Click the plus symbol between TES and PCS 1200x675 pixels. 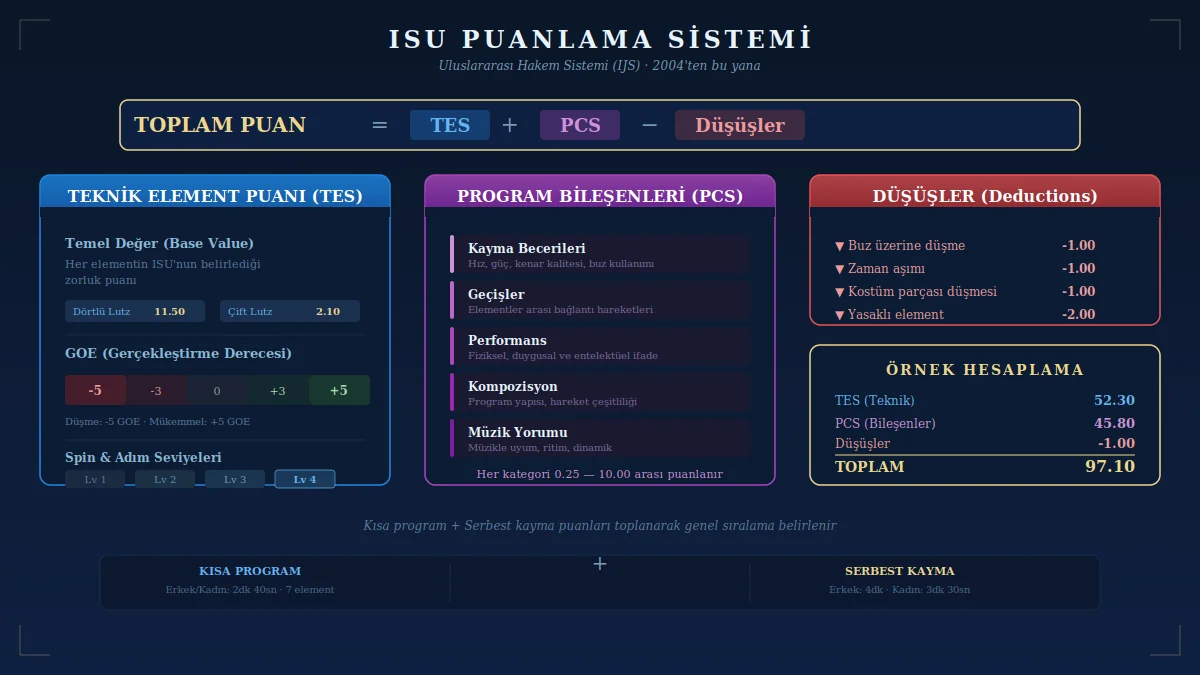click(510, 124)
